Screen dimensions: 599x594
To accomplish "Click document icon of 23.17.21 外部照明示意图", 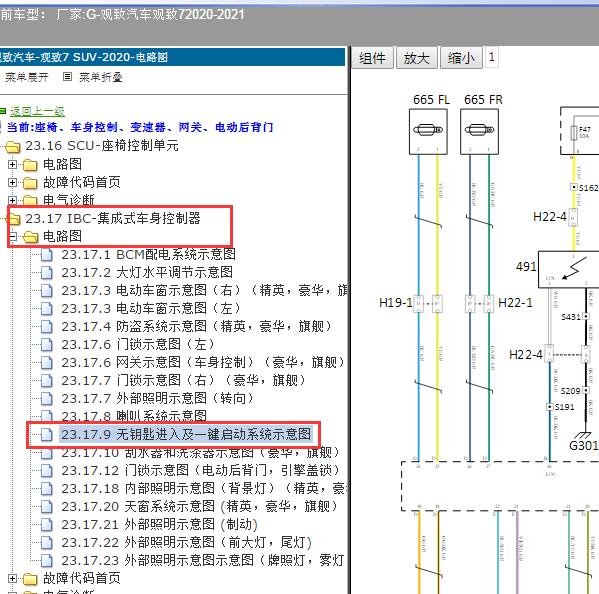I will point(47,524).
